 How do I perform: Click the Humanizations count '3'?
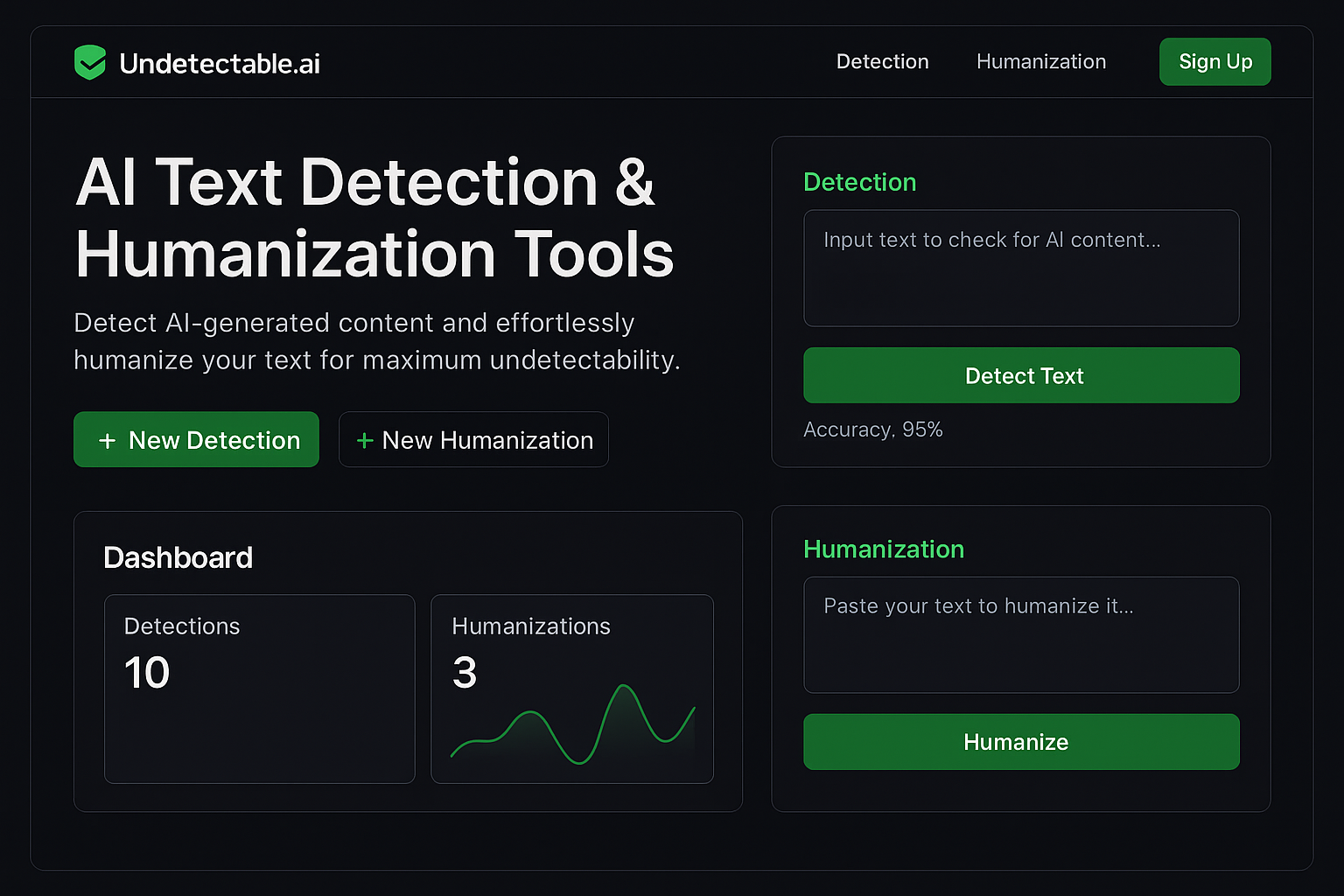465,673
